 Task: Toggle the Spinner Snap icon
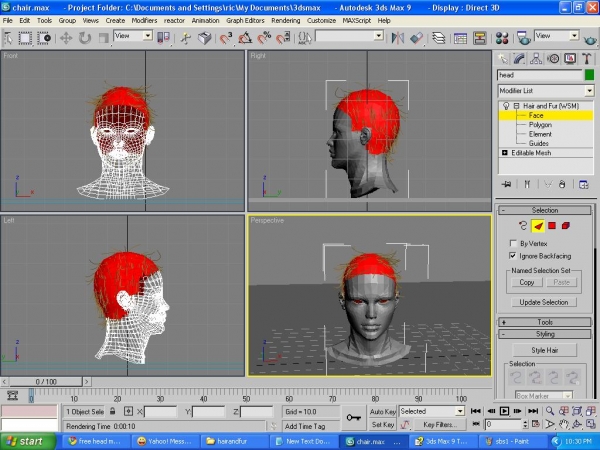click(x=283, y=38)
